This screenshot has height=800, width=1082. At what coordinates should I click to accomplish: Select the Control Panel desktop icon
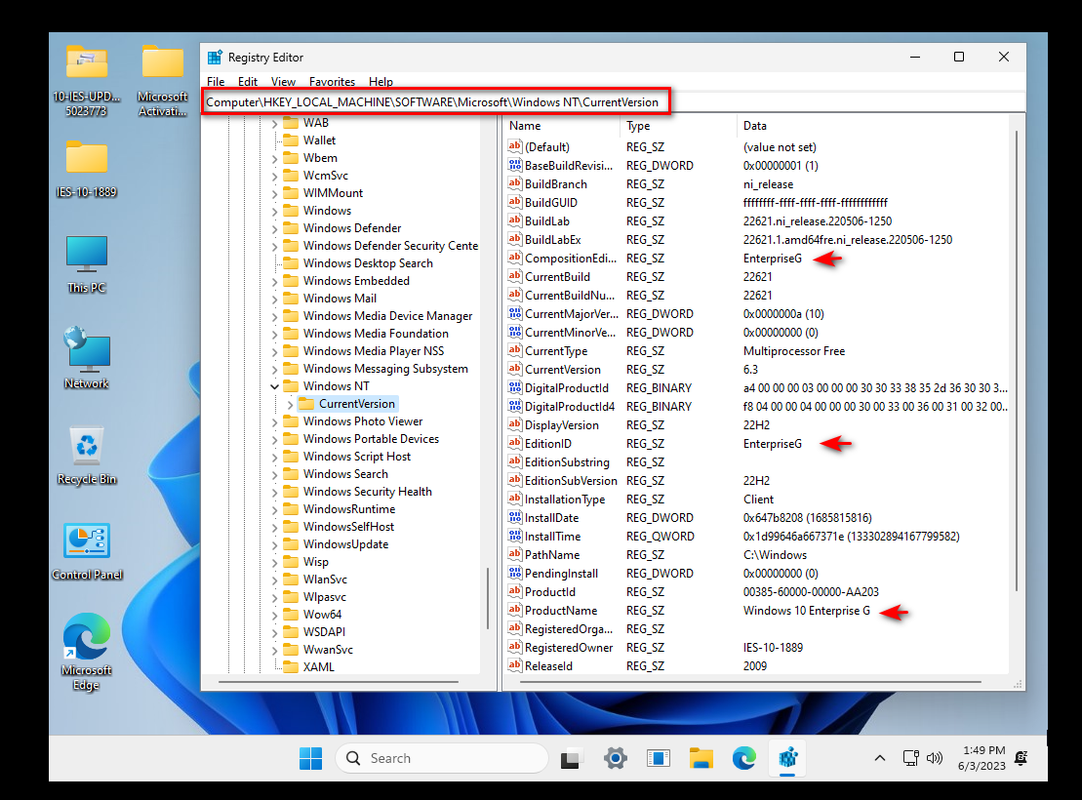(x=87, y=552)
